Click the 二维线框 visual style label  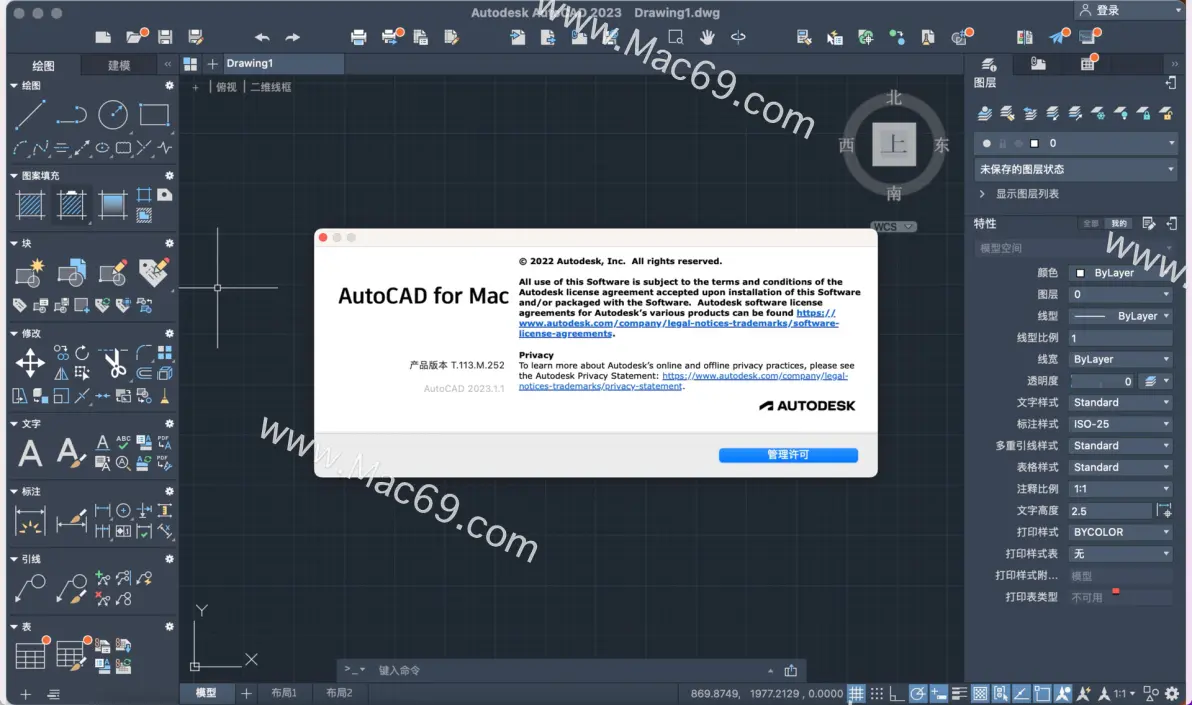(x=271, y=87)
